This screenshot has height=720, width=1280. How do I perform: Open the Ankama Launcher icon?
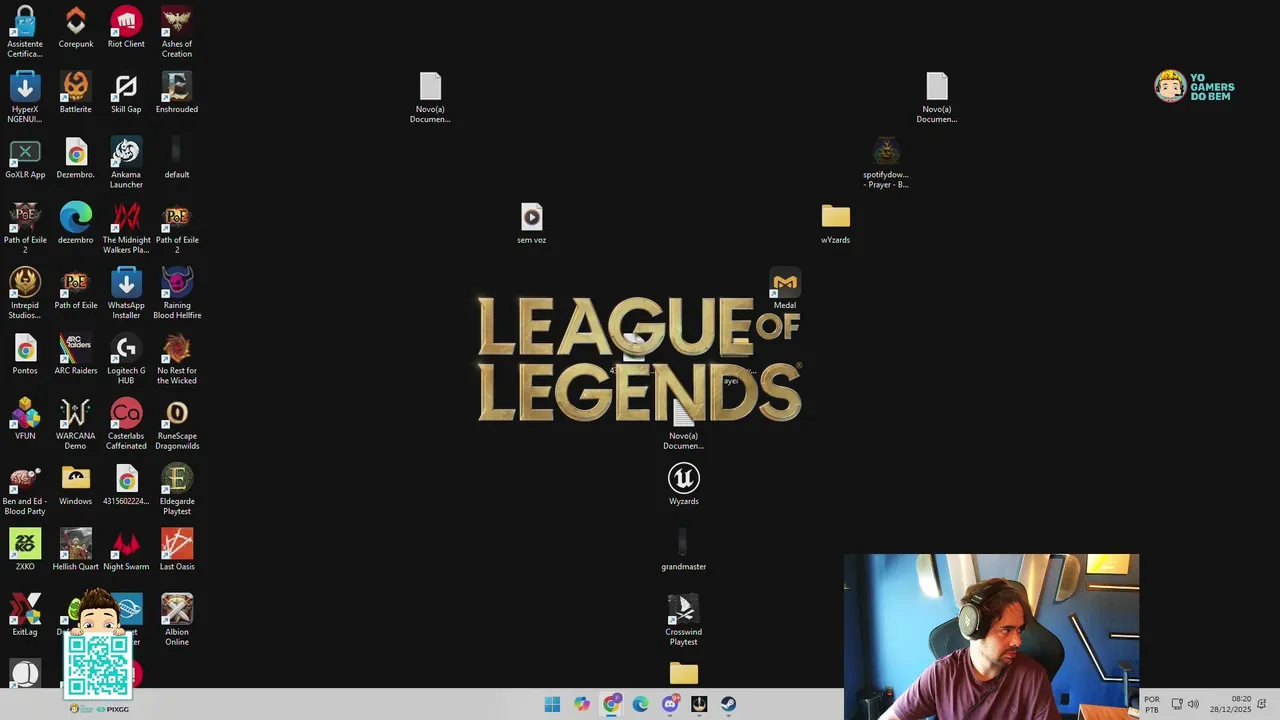coord(126,162)
